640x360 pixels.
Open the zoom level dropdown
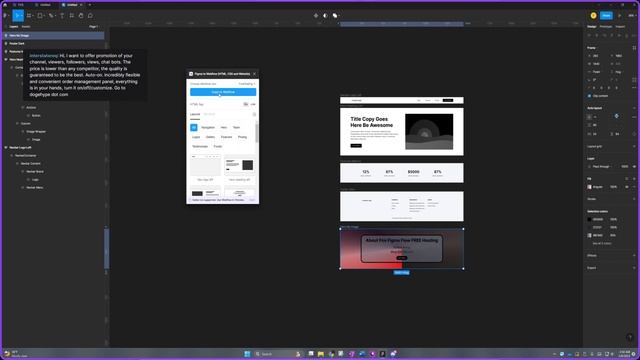[631, 16]
